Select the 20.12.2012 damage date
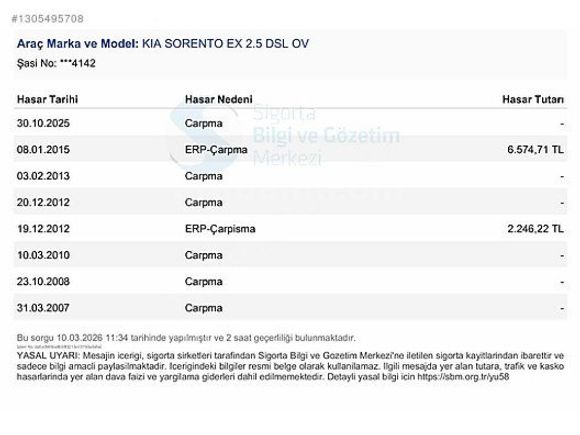580x435 pixels. point(43,202)
